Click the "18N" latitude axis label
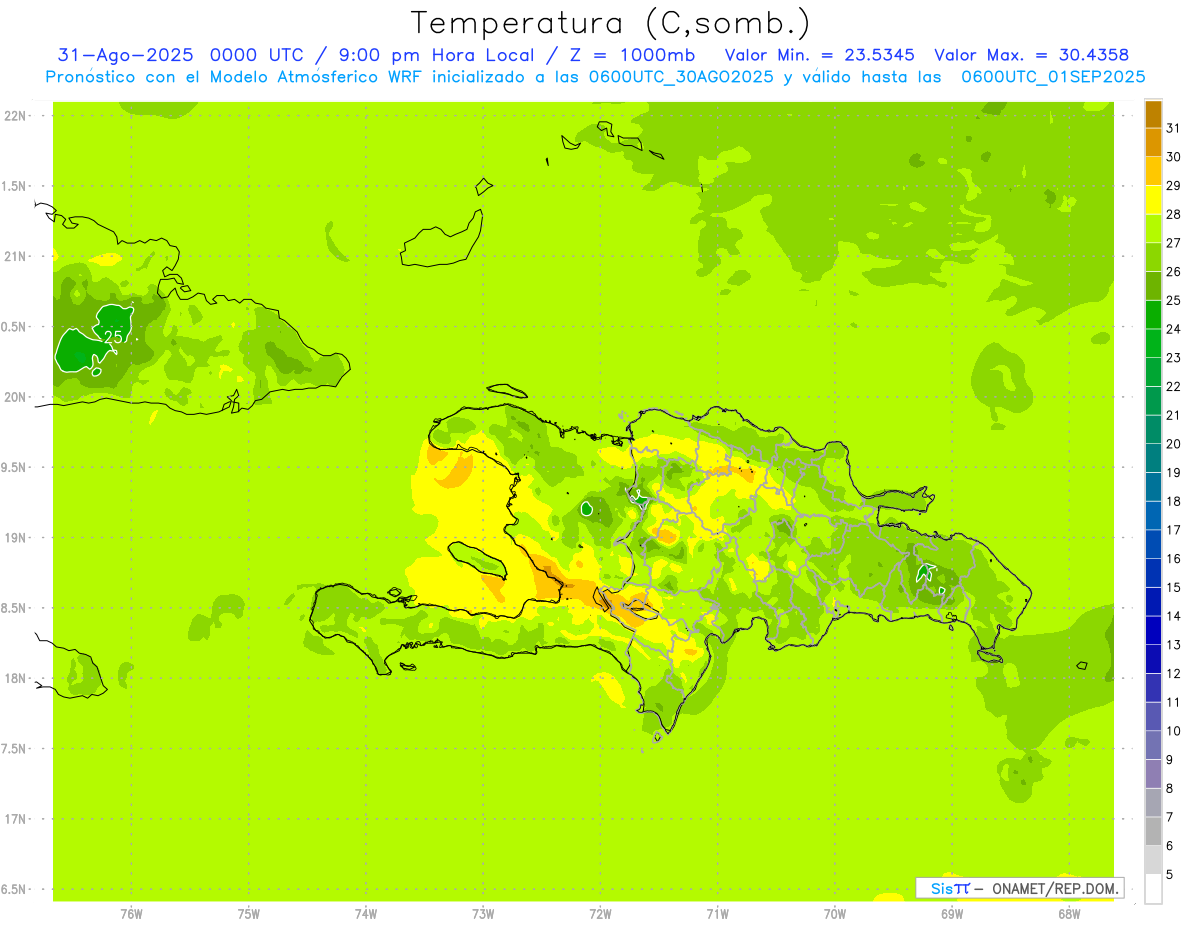 click(15, 678)
